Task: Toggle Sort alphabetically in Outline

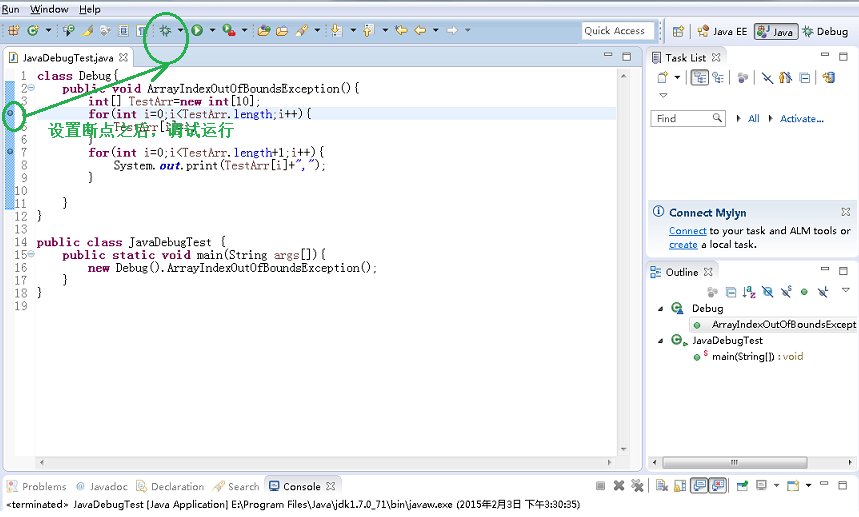Action: [749, 292]
